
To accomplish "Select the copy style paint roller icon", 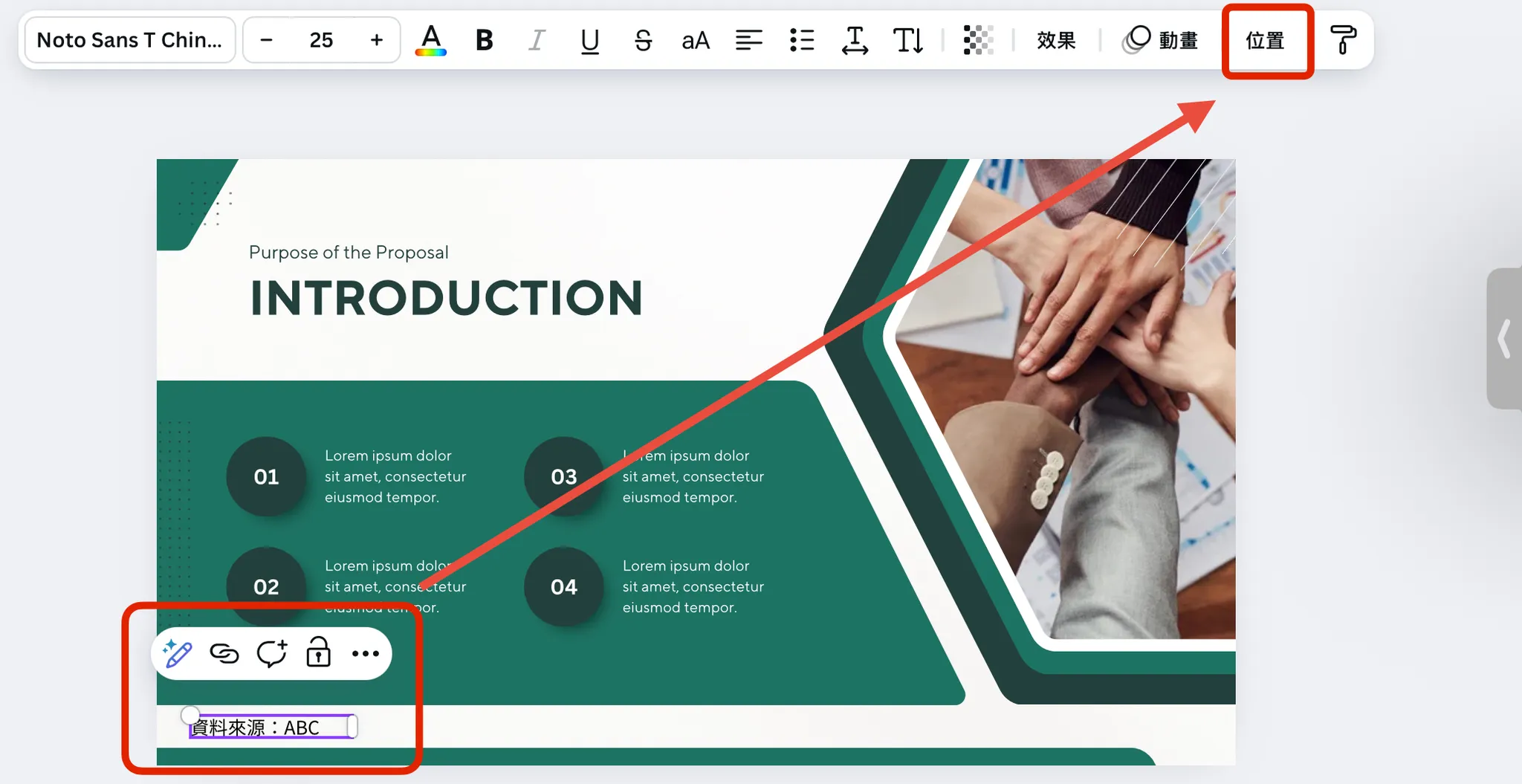I will pyautogui.click(x=1344, y=41).
